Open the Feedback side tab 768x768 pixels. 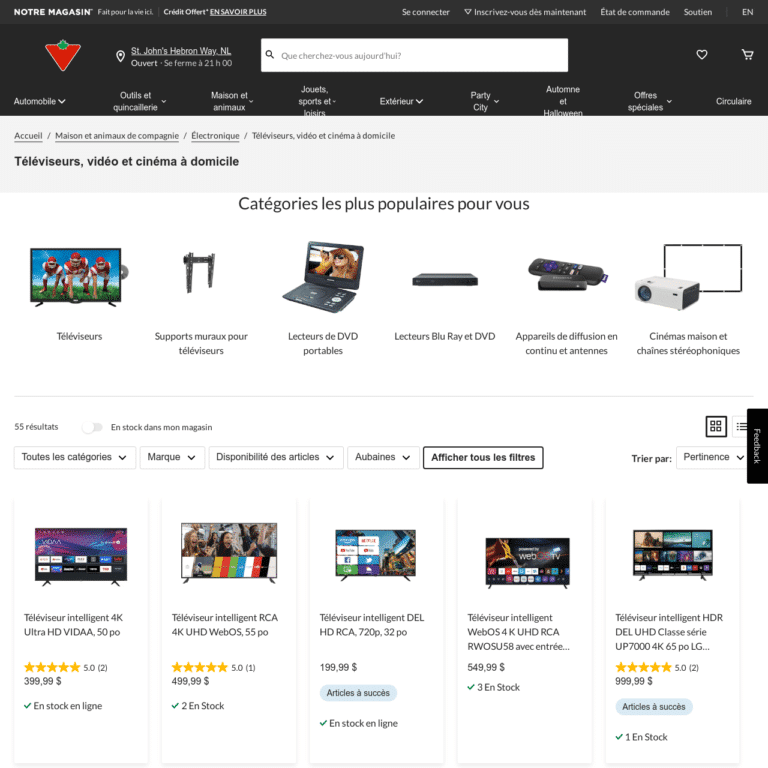(757, 446)
